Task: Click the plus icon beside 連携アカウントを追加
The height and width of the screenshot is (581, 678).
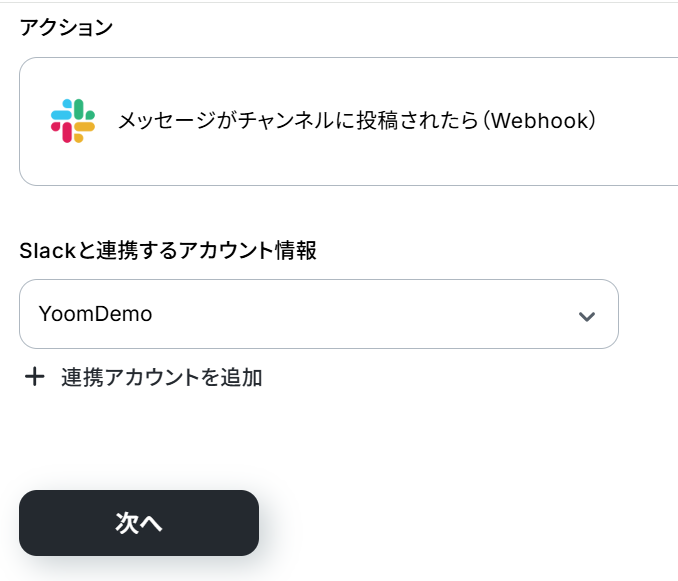Action: coord(35,377)
